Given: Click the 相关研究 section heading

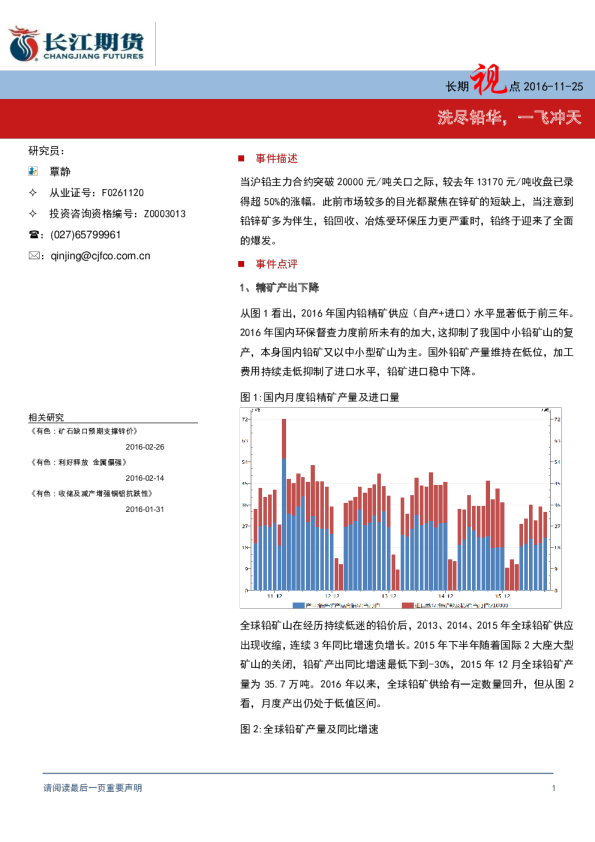Looking at the screenshot, I should (x=46, y=417).
